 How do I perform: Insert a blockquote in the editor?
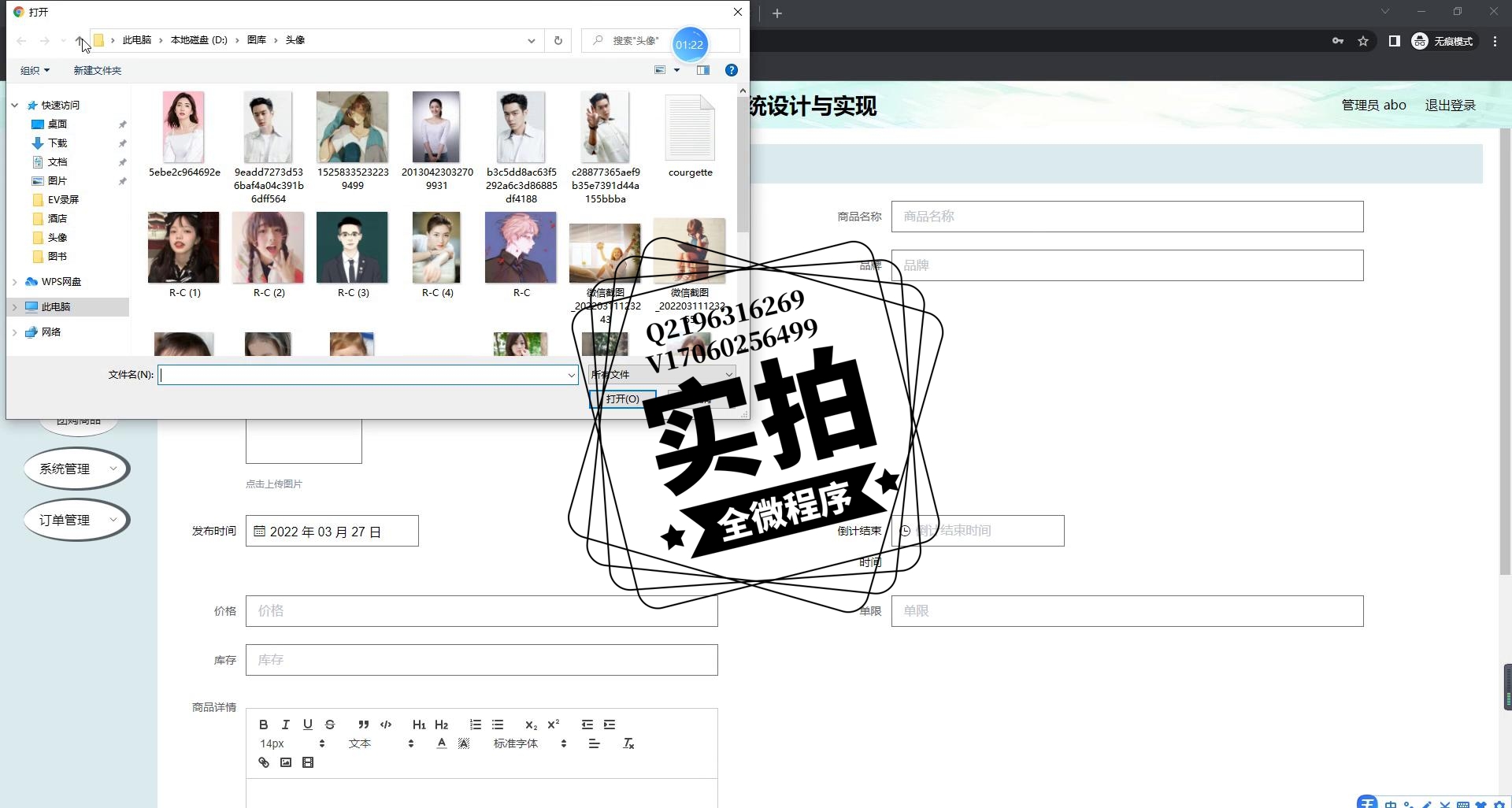[363, 725]
